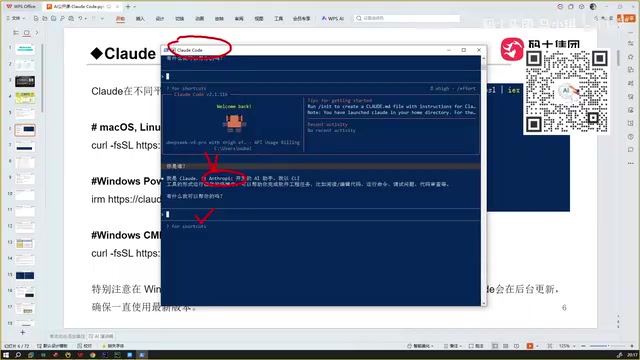Image resolution: width=640 pixels, height=360 pixels.
Task: Switch slide panel to outline view icon
Action: [16, 33]
